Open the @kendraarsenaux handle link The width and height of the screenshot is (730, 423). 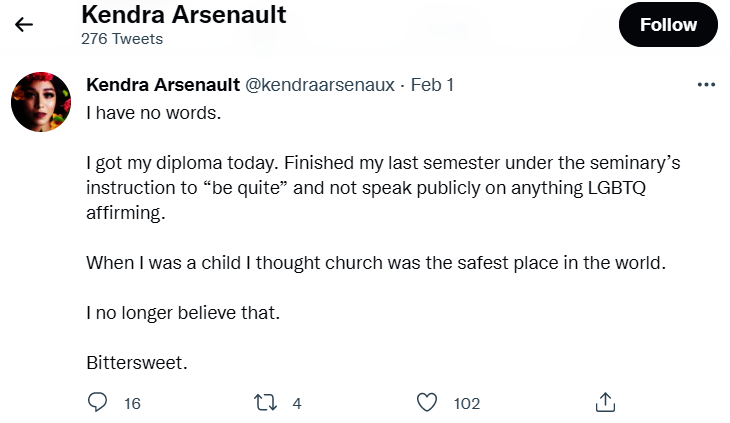(x=320, y=85)
